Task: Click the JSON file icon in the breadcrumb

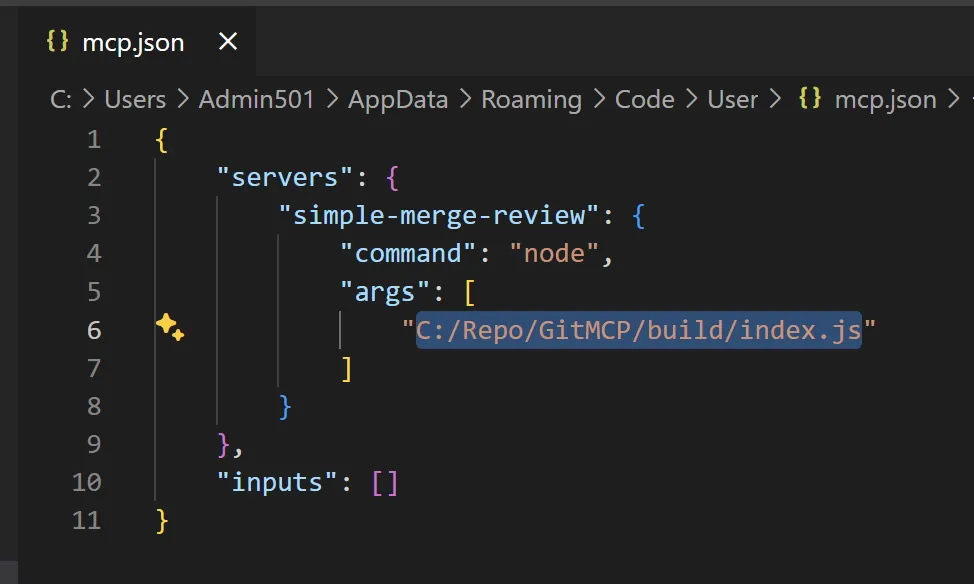Action: click(809, 100)
